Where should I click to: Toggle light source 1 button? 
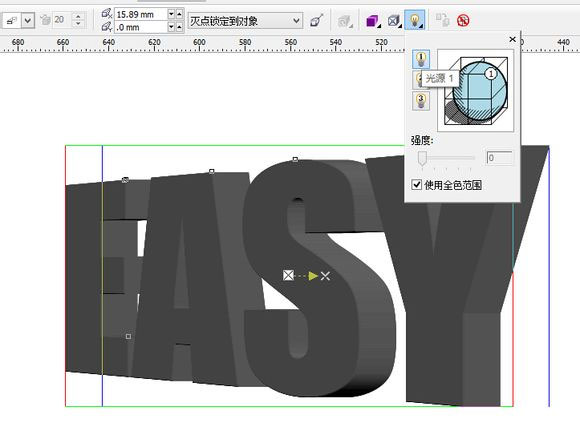click(x=421, y=59)
